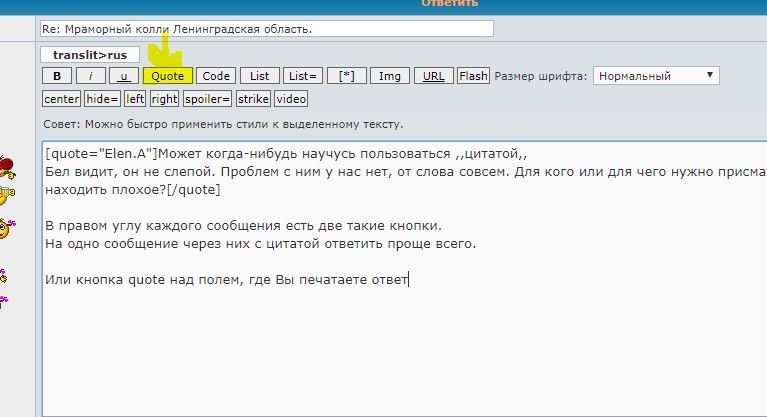Align text right with right button
This screenshot has width=767, height=417.
(x=164, y=99)
